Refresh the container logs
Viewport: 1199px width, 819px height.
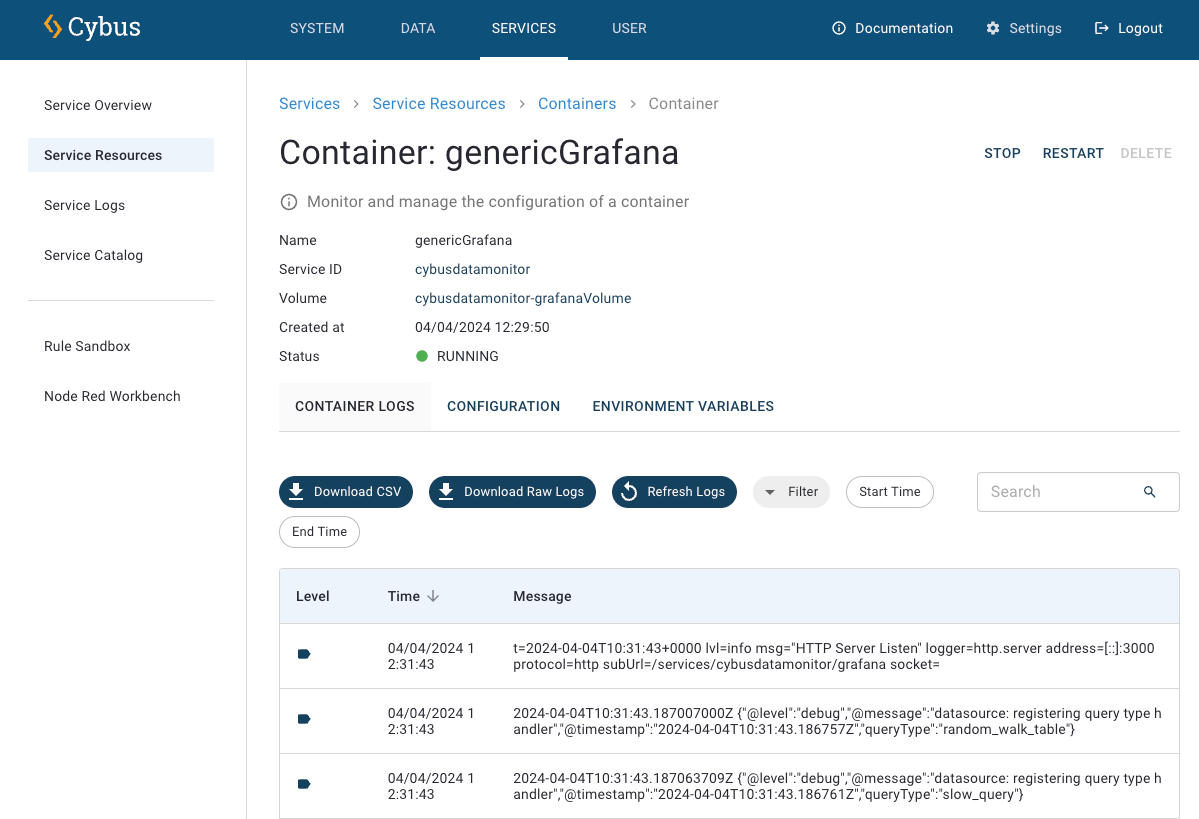tap(674, 492)
